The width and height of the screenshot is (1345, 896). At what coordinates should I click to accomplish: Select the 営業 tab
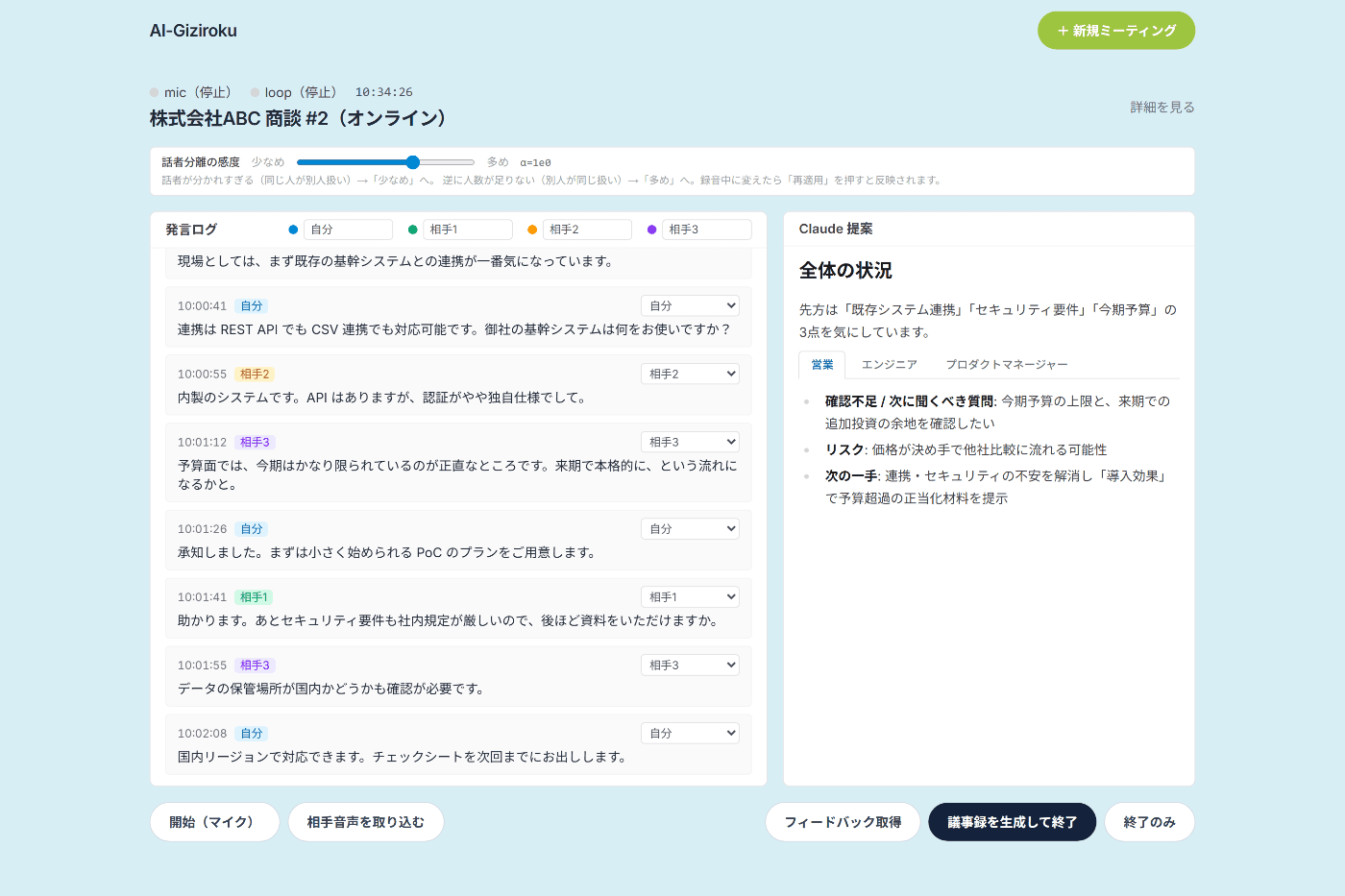(x=822, y=365)
